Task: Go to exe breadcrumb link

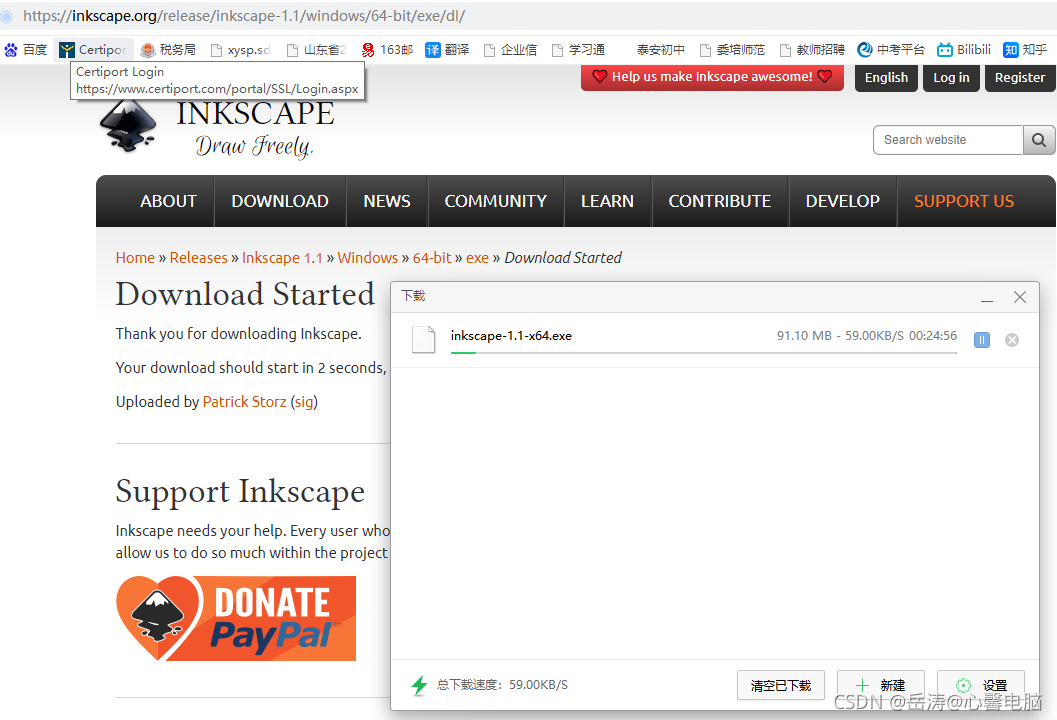Action: pos(477,258)
